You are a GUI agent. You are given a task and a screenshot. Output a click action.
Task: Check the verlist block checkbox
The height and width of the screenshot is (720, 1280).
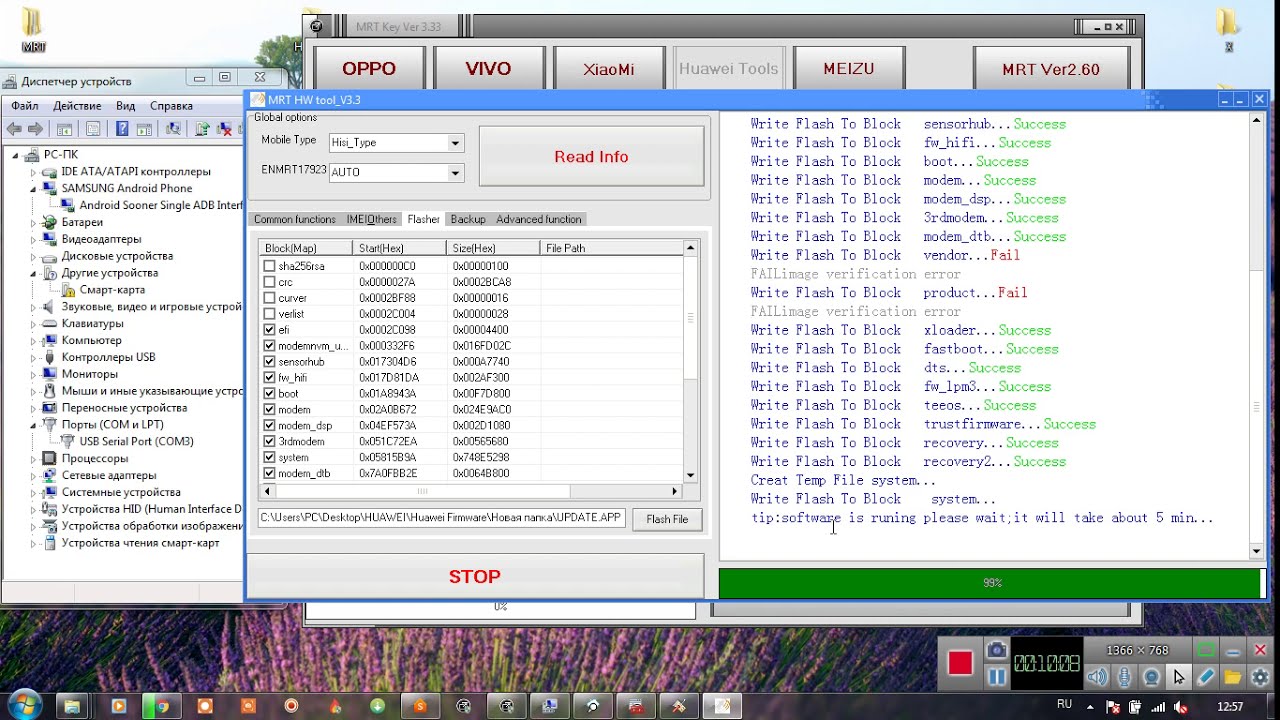[269, 314]
